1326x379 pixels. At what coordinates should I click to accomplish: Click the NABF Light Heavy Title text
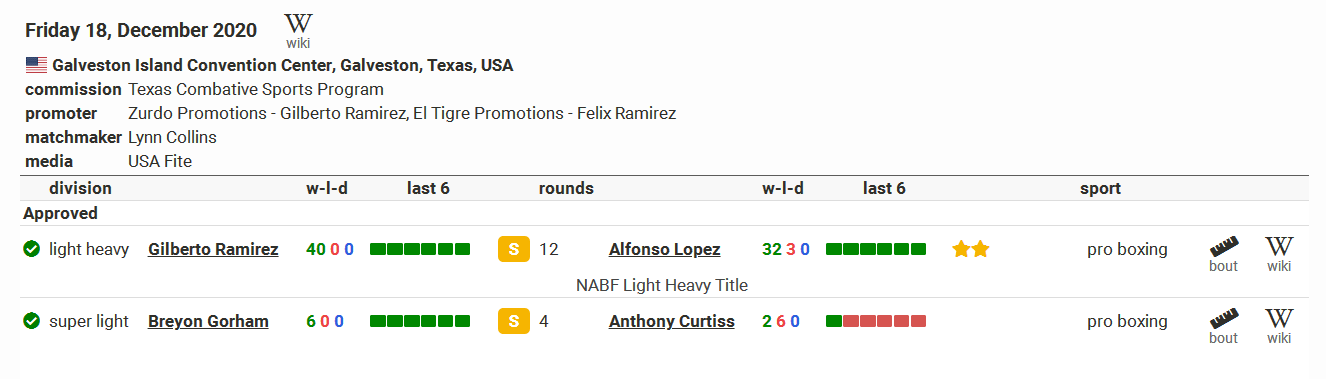click(662, 285)
